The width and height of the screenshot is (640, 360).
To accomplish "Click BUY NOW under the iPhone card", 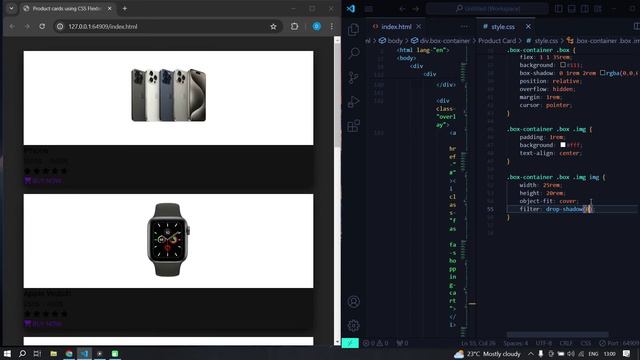I will coord(43,180).
